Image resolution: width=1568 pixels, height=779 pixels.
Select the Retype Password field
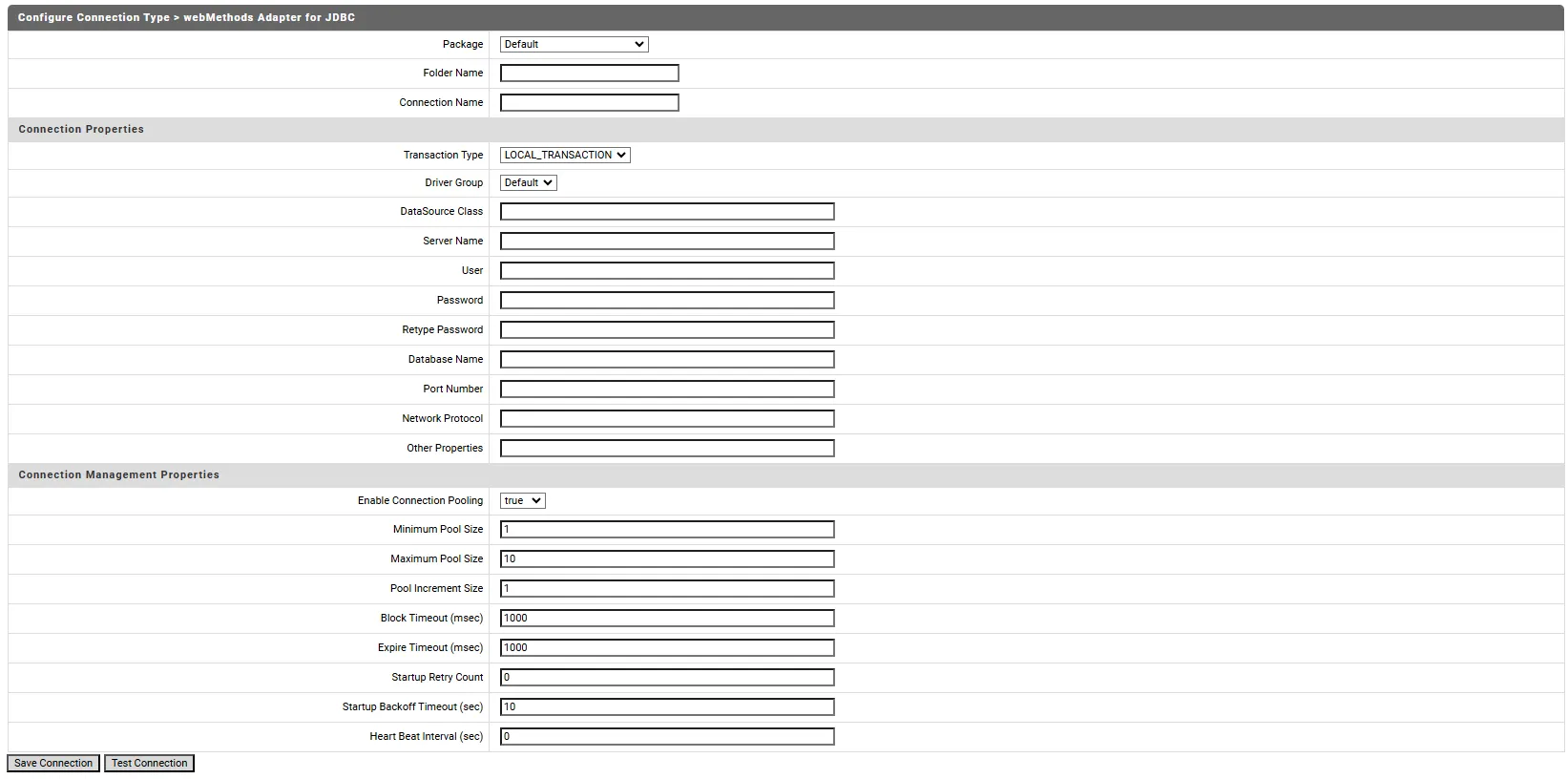[x=667, y=329]
